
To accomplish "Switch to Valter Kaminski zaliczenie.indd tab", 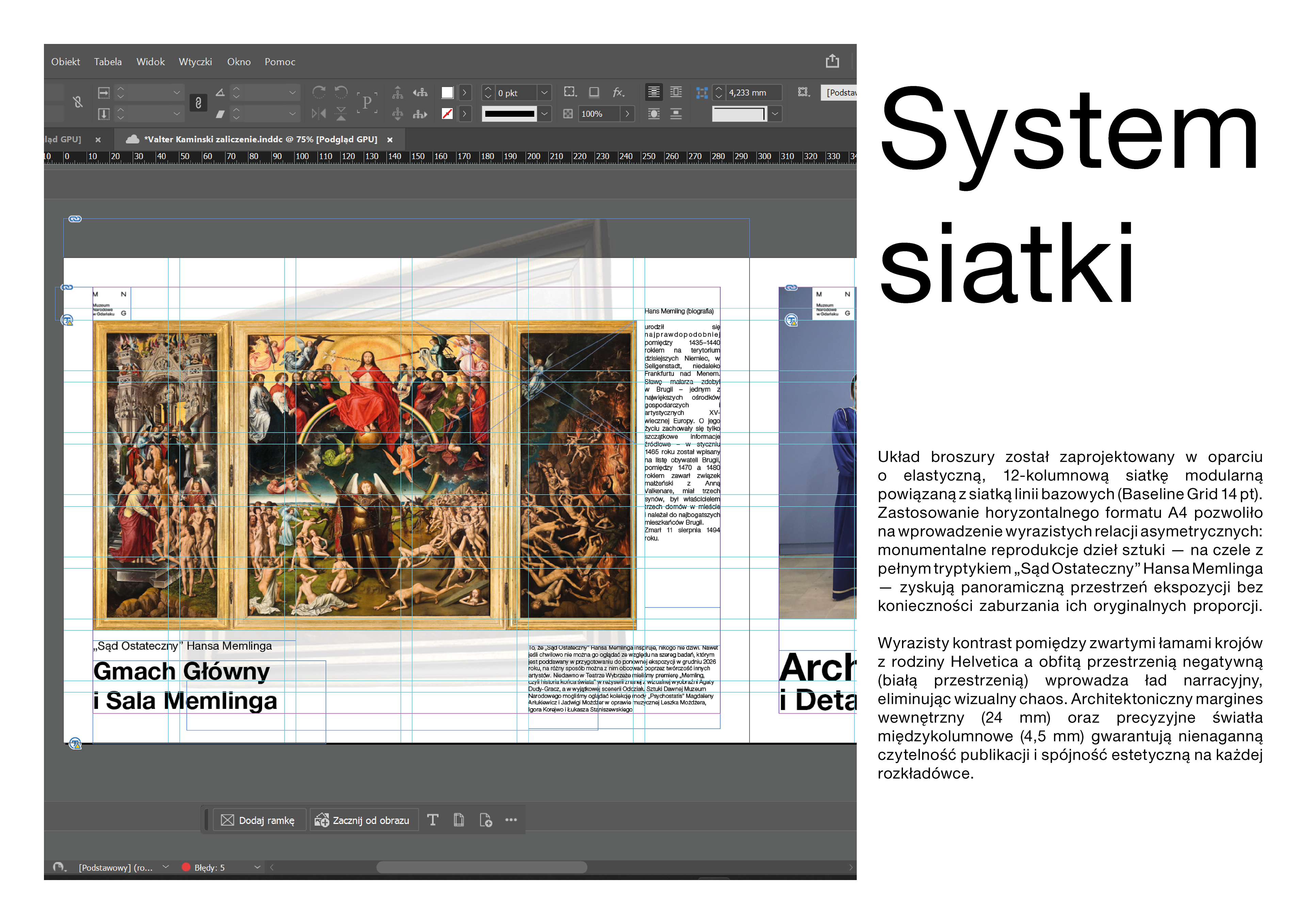I will coord(261,140).
